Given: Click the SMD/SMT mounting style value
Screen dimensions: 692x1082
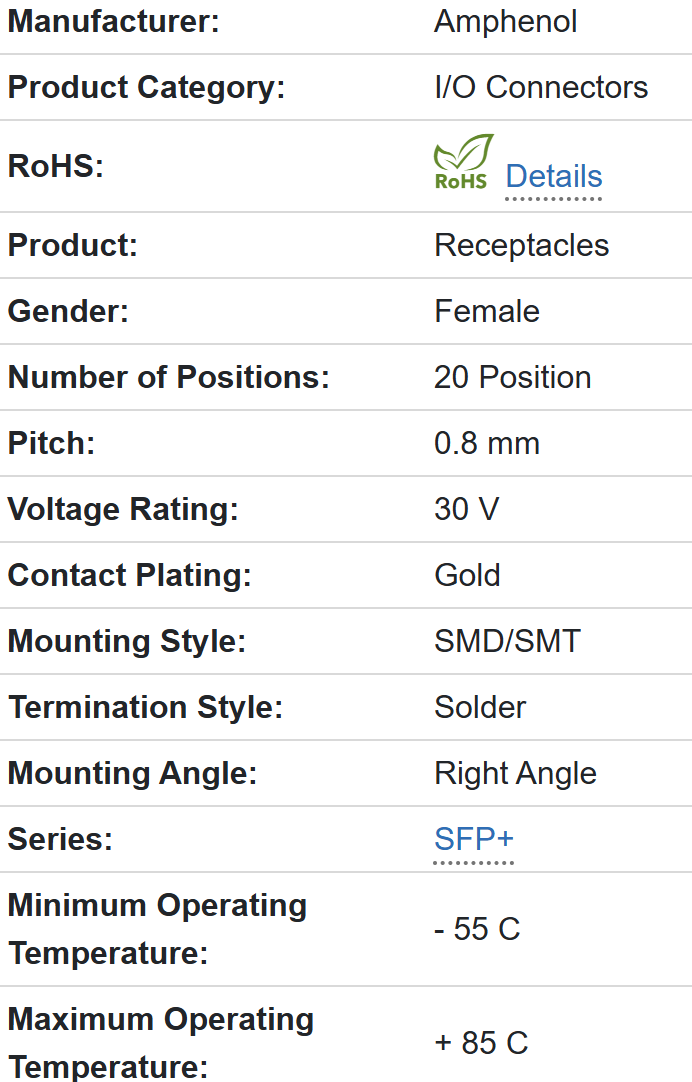Looking at the screenshot, I should click(x=507, y=641).
